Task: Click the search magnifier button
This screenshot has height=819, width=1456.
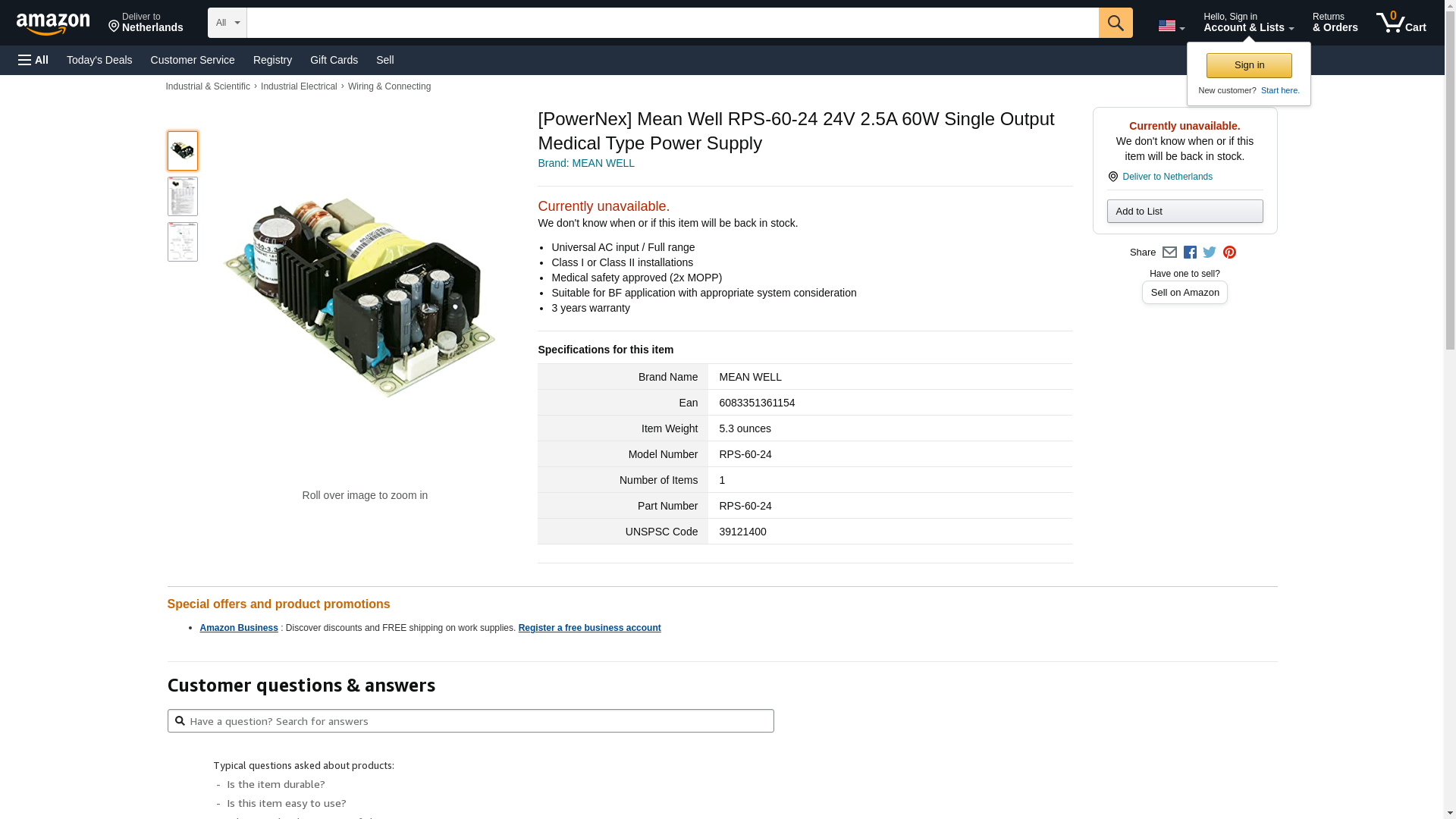Action: [1116, 23]
